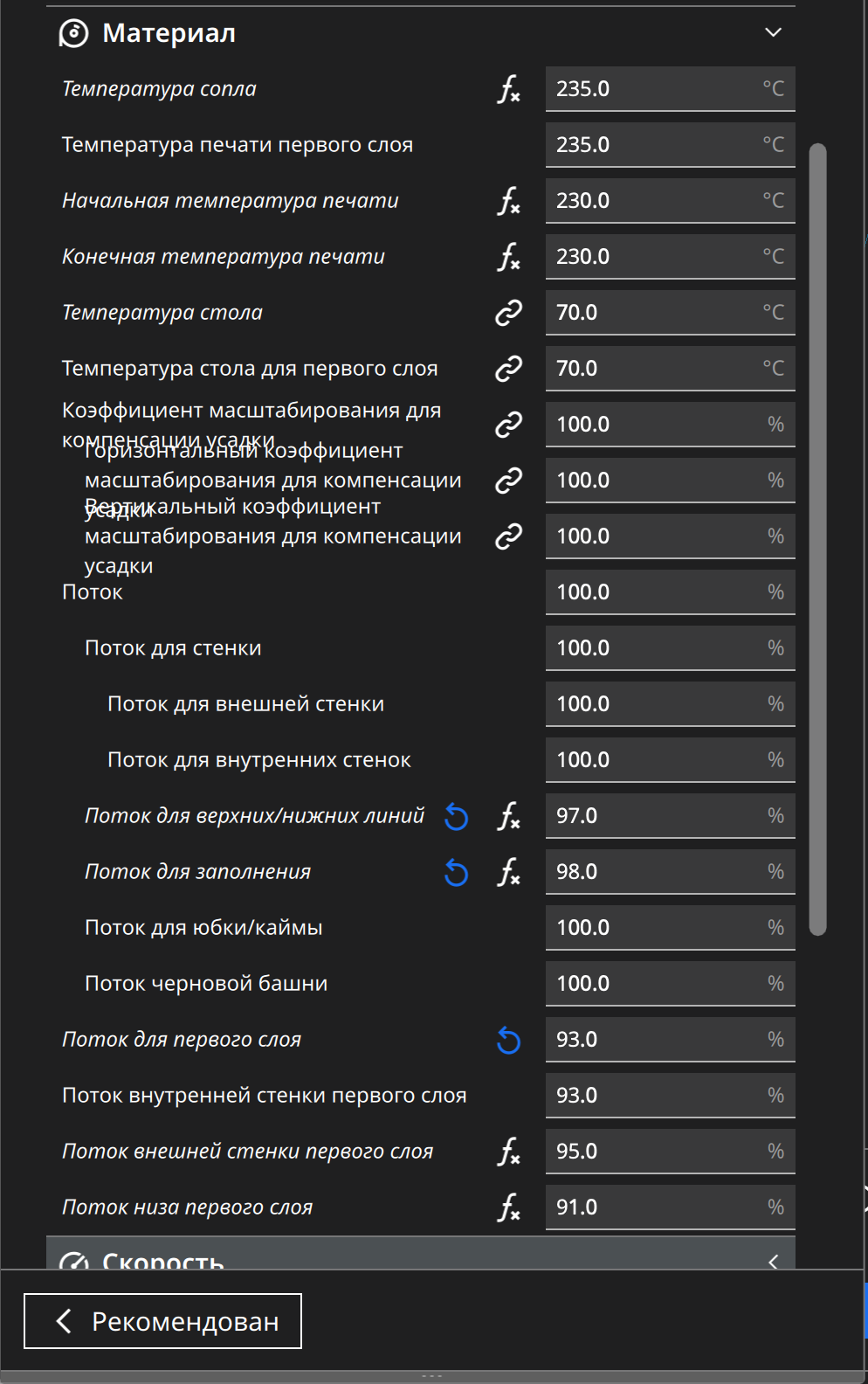Click the Скорость section speedometer icon
868x1384 pixels.
(x=73, y=1260)
